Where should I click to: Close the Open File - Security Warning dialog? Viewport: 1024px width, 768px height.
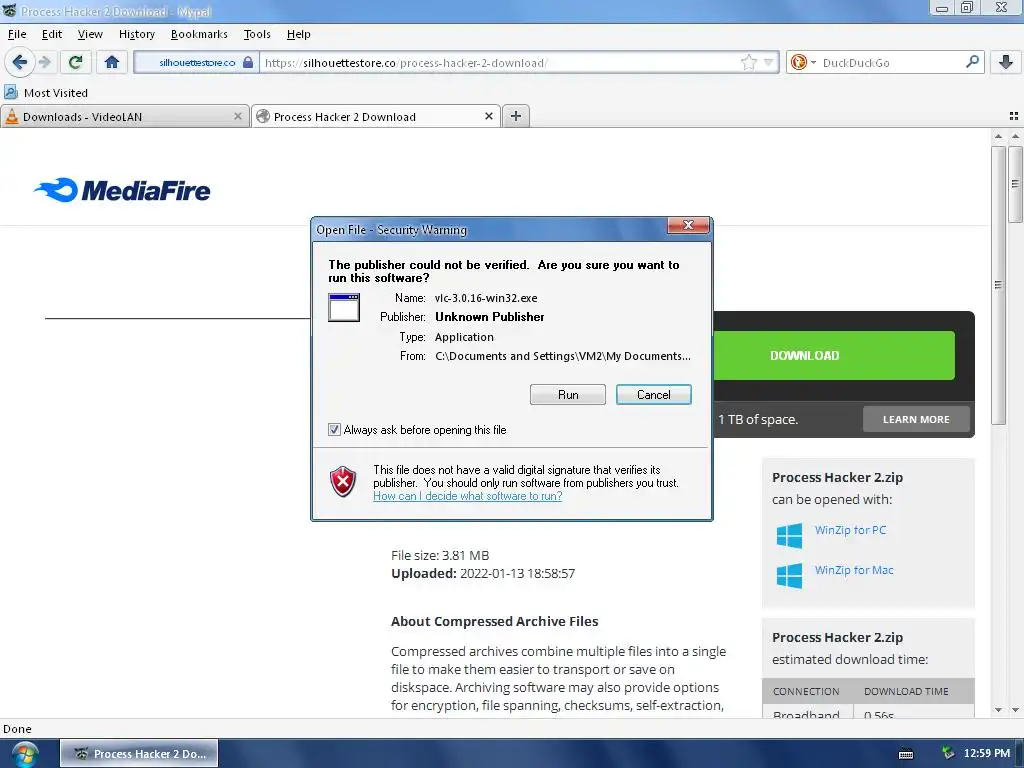point(688,225)
